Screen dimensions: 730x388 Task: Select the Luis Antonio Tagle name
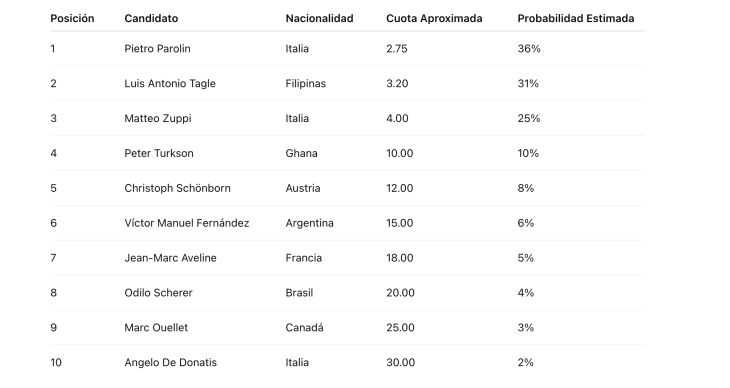coord(170,83)
